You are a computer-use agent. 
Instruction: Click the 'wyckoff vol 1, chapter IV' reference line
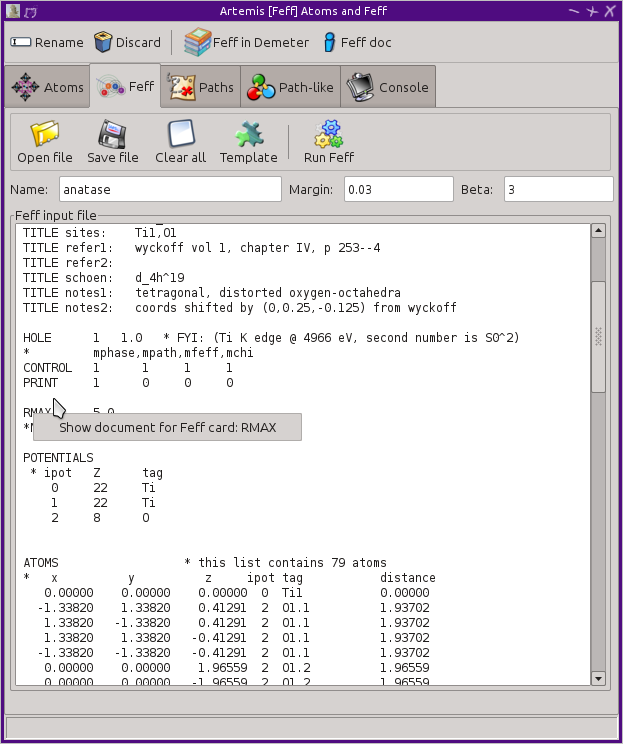coord(202,248)
